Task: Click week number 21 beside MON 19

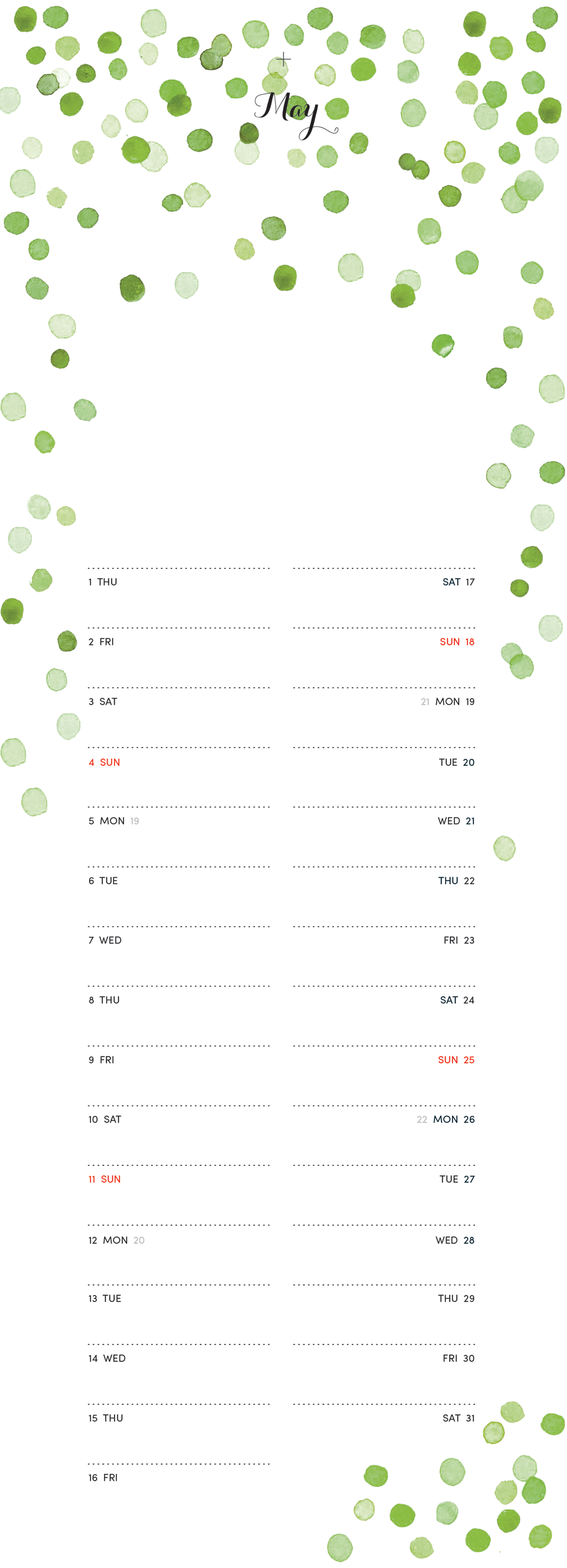Action: (x=425, y=702)
